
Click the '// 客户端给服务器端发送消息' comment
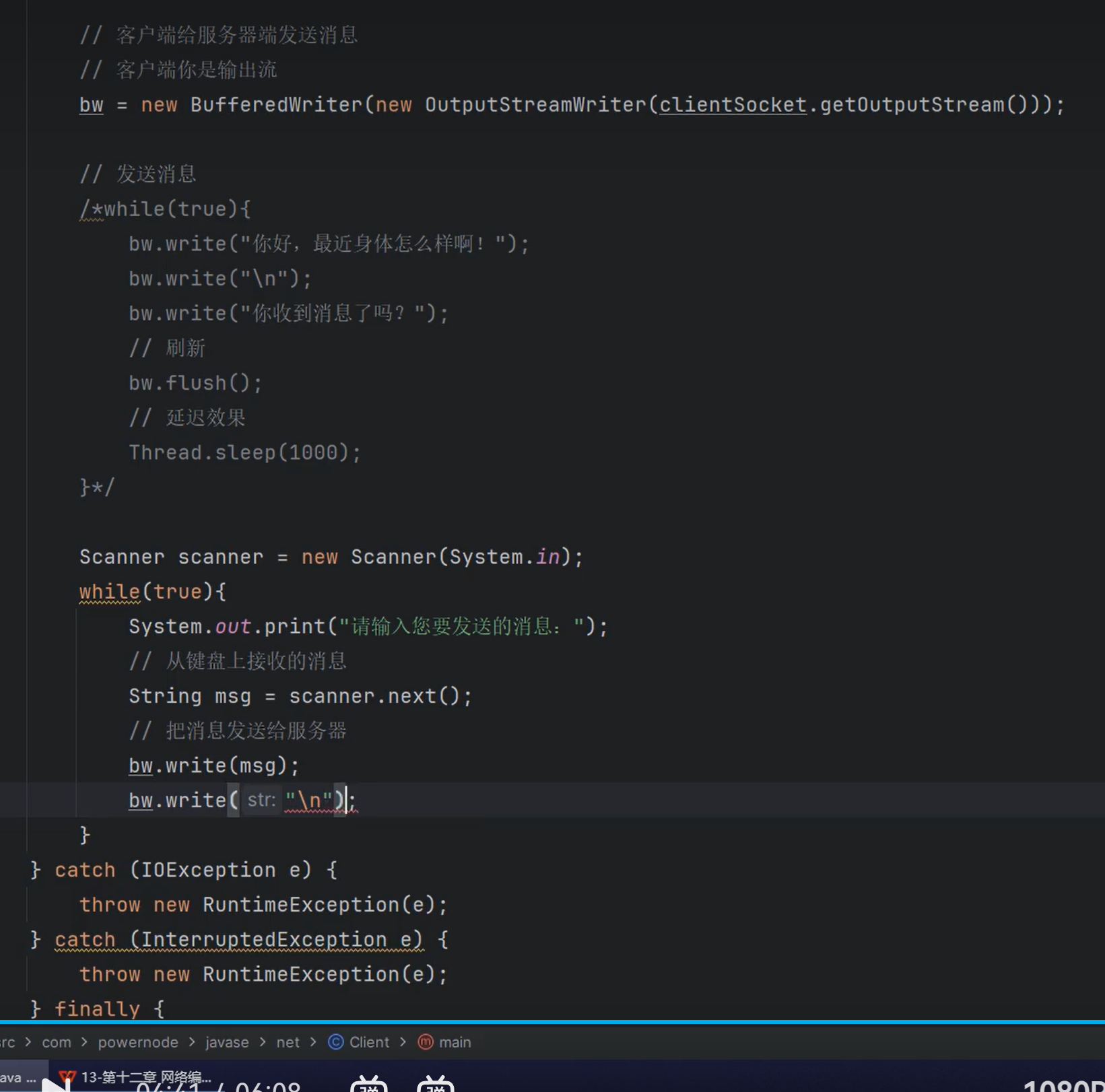tap(219, 35)
